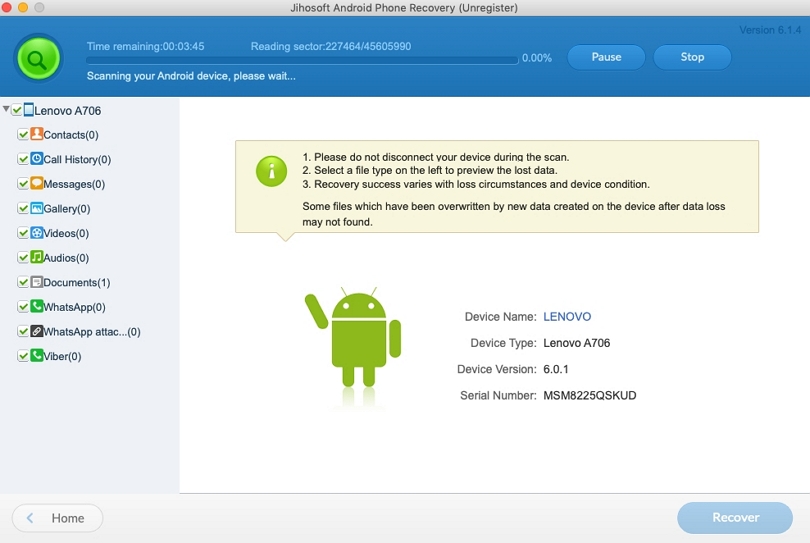Open WhatsApp(0) category
Screen dimensions: 810x543
[74, 307]
